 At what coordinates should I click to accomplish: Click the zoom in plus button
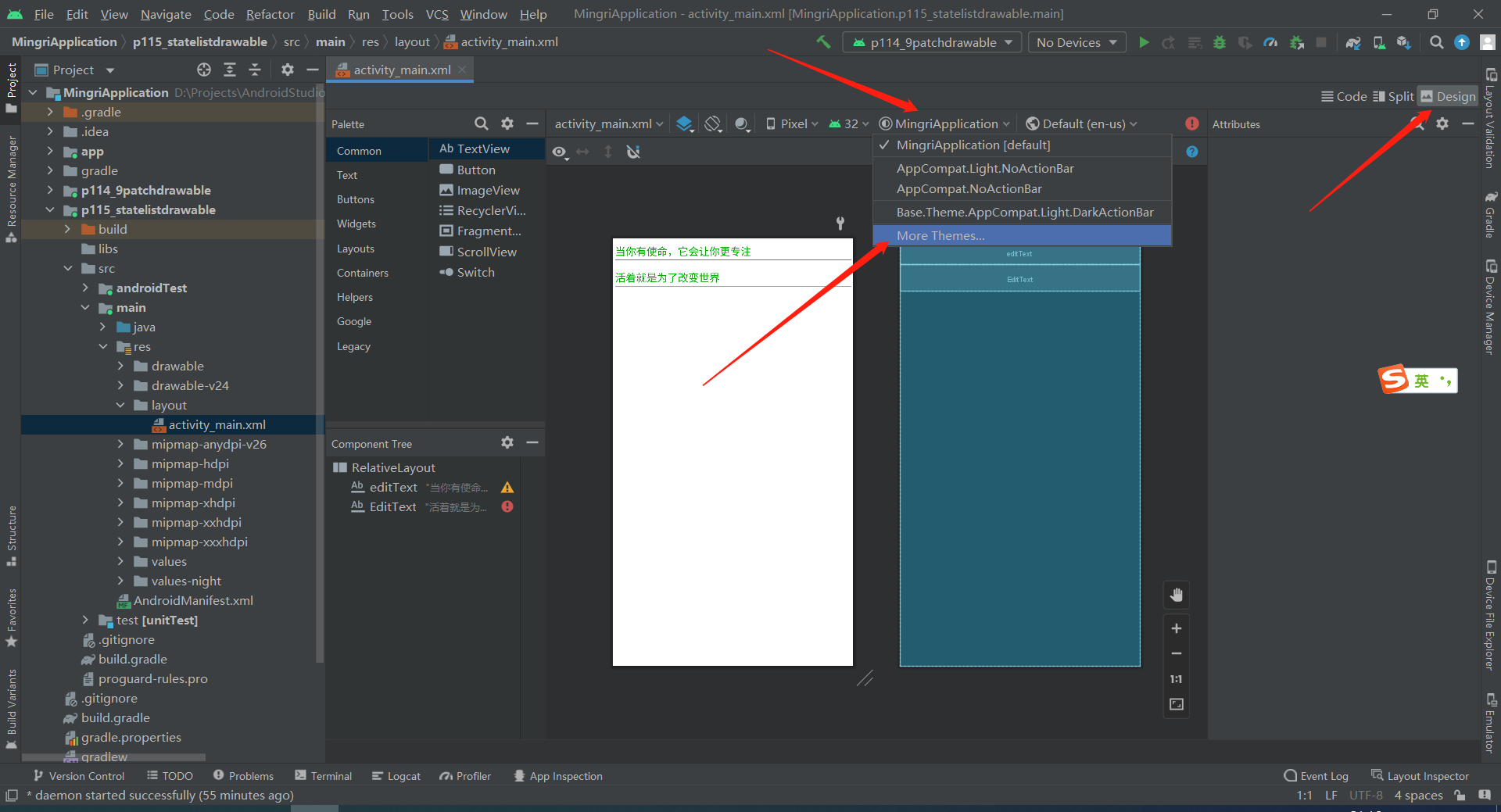[1176, 628]
